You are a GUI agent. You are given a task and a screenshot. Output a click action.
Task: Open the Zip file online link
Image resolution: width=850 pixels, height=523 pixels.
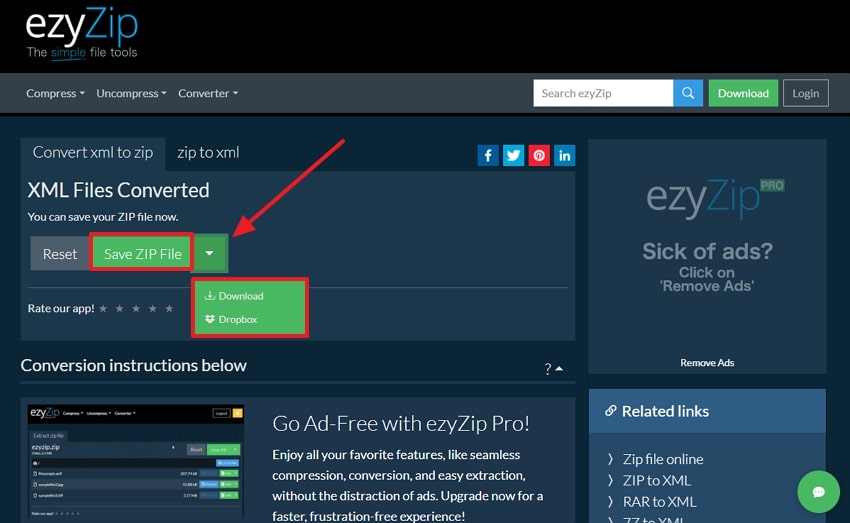point(663,459)
